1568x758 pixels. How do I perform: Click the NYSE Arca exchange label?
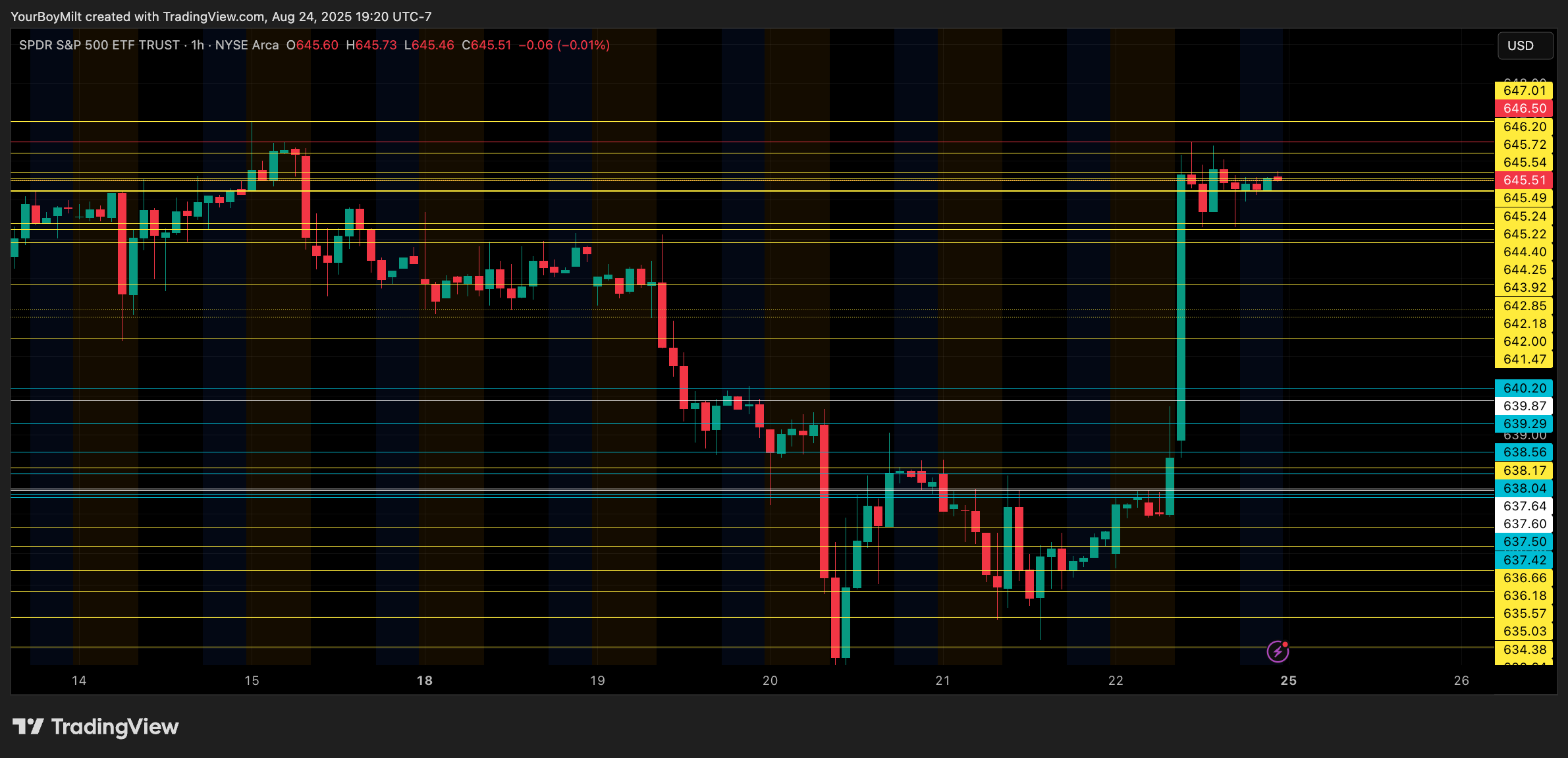coord(247,45)
